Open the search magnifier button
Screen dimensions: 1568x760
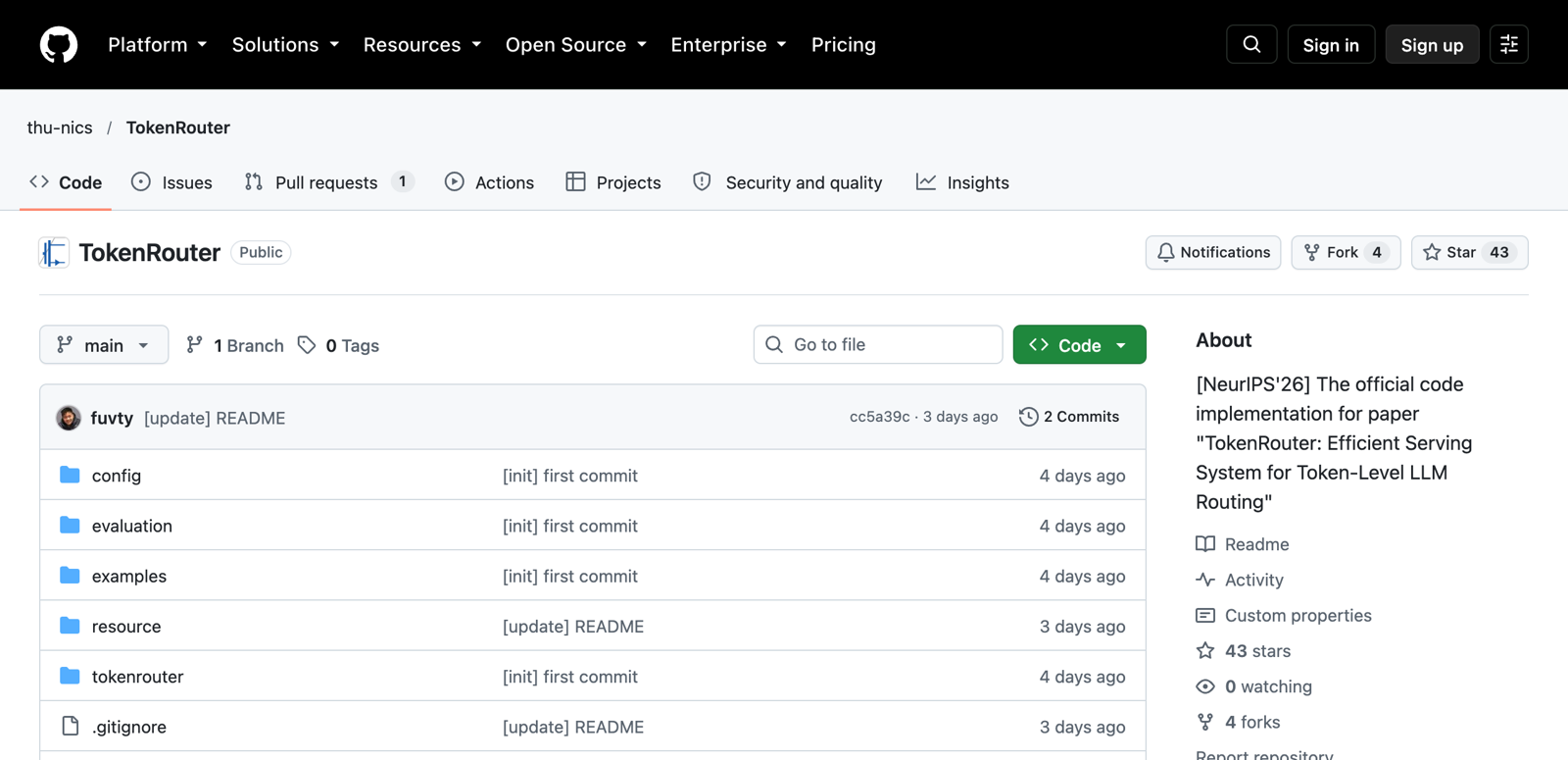(1251, 44)
